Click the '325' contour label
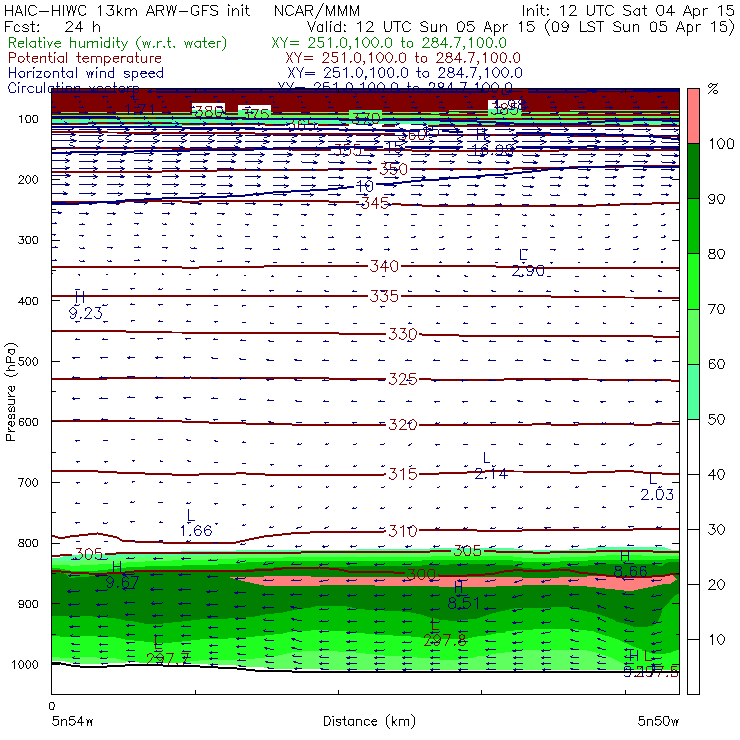The height and width of the screenshot is (740, 740). tap(403, 379)
